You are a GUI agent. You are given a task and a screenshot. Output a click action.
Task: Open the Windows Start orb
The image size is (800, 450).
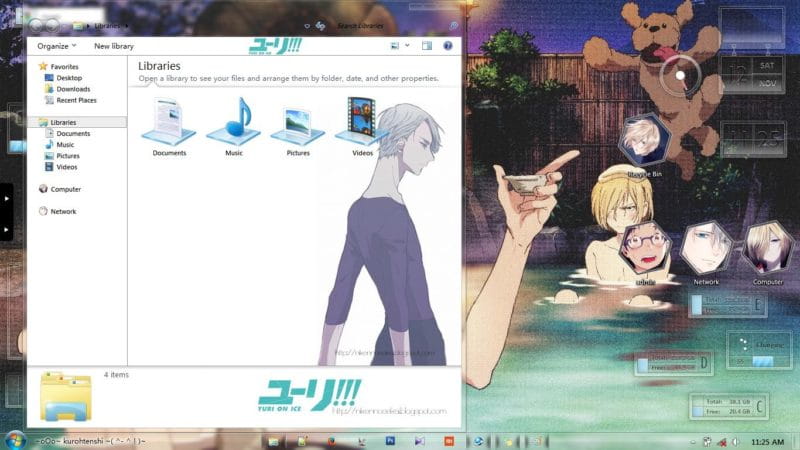click(x=15, y=441)
